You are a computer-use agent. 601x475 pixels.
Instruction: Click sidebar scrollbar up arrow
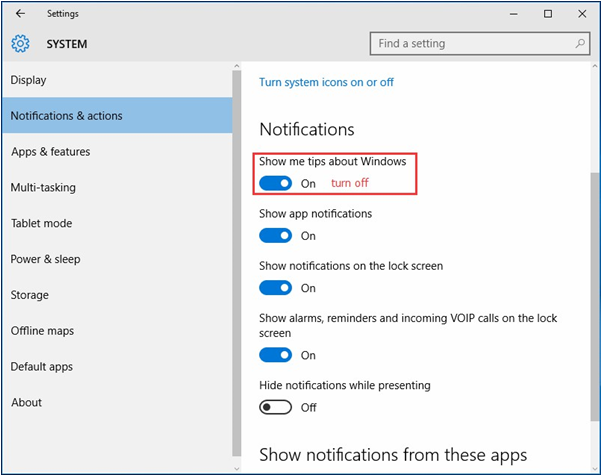(236, 66)
